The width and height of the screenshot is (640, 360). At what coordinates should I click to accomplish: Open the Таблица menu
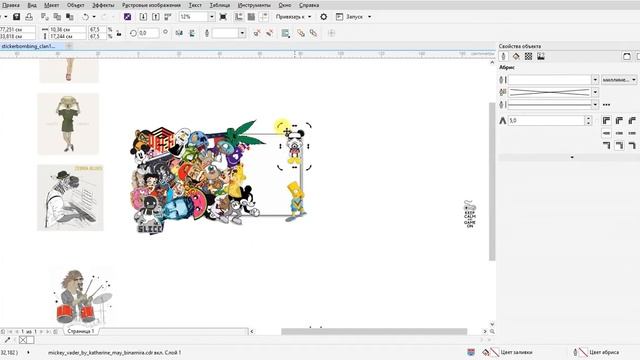220,5
